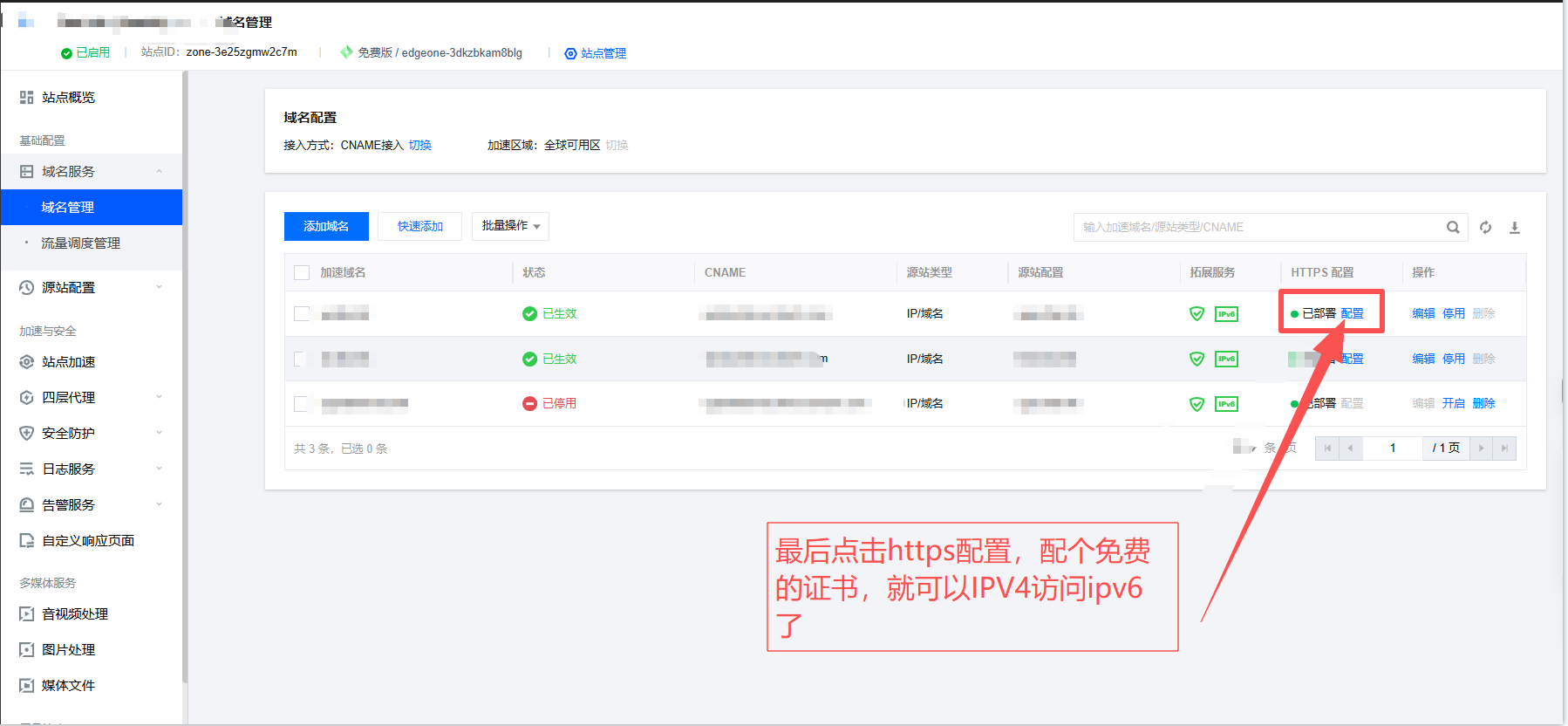Click 切换 next to 全球可用区
The image size is (1568, 726).
(x=617, y=145)
